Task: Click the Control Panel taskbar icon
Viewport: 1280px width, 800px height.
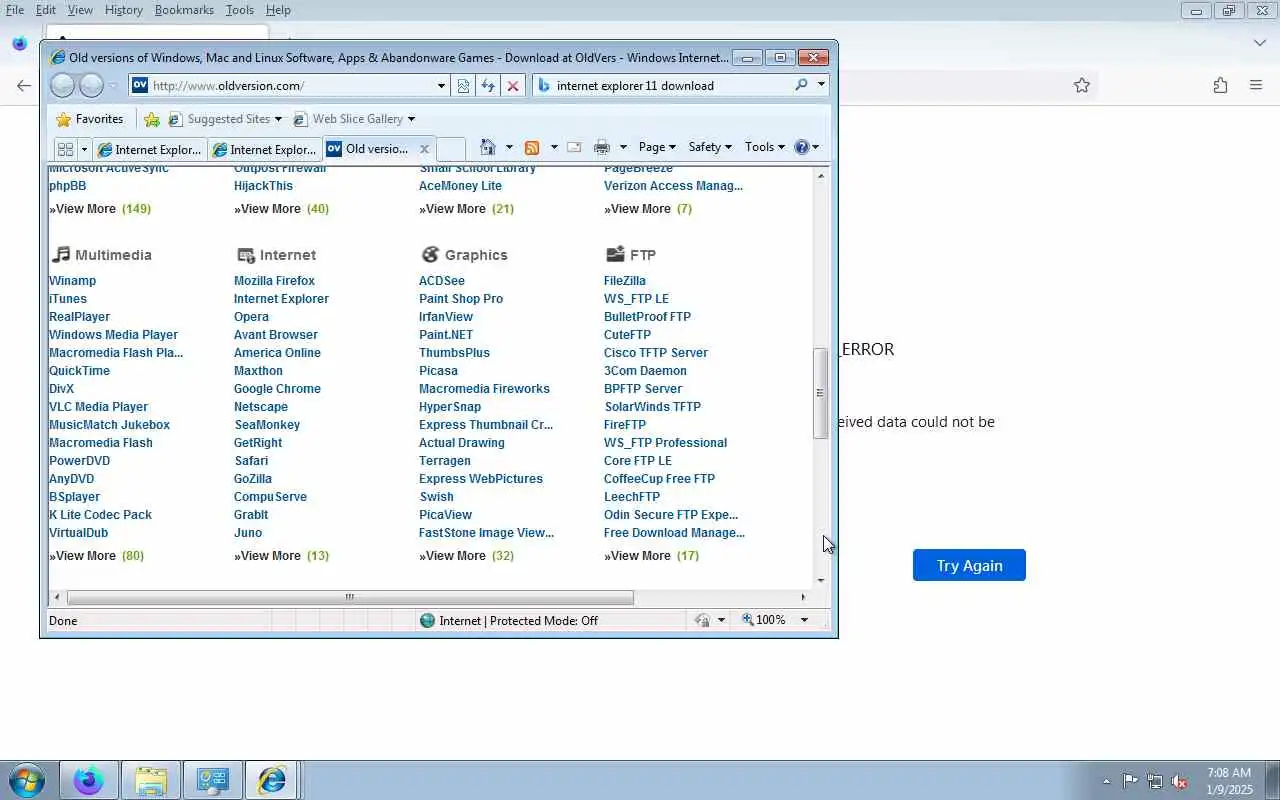Action: [x=212, y=780]
